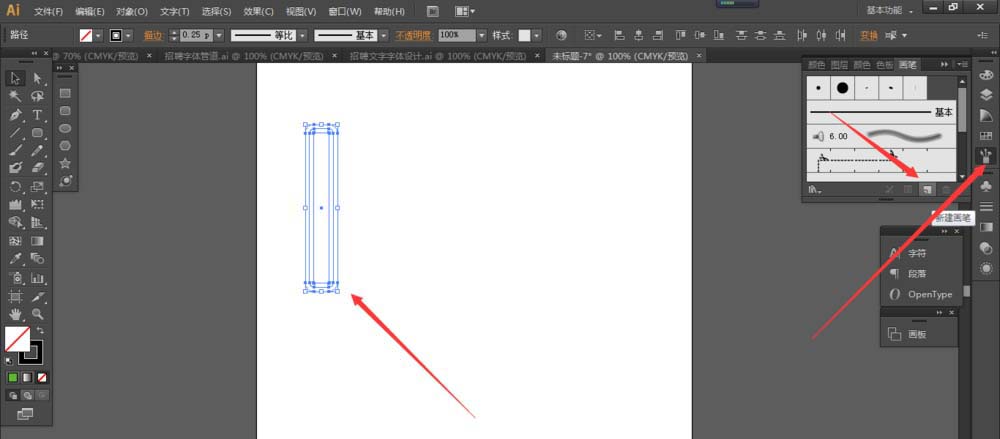Switch to 招聘文字字体设计.ai document tab
Image resolution: width=1000 pixels, height=439 pixels.
click(438, 56)
